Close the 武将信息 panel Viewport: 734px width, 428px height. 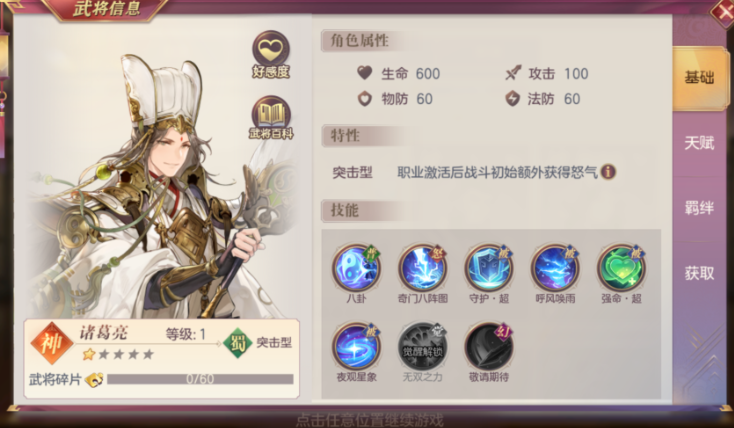click(x=721, y=12)
